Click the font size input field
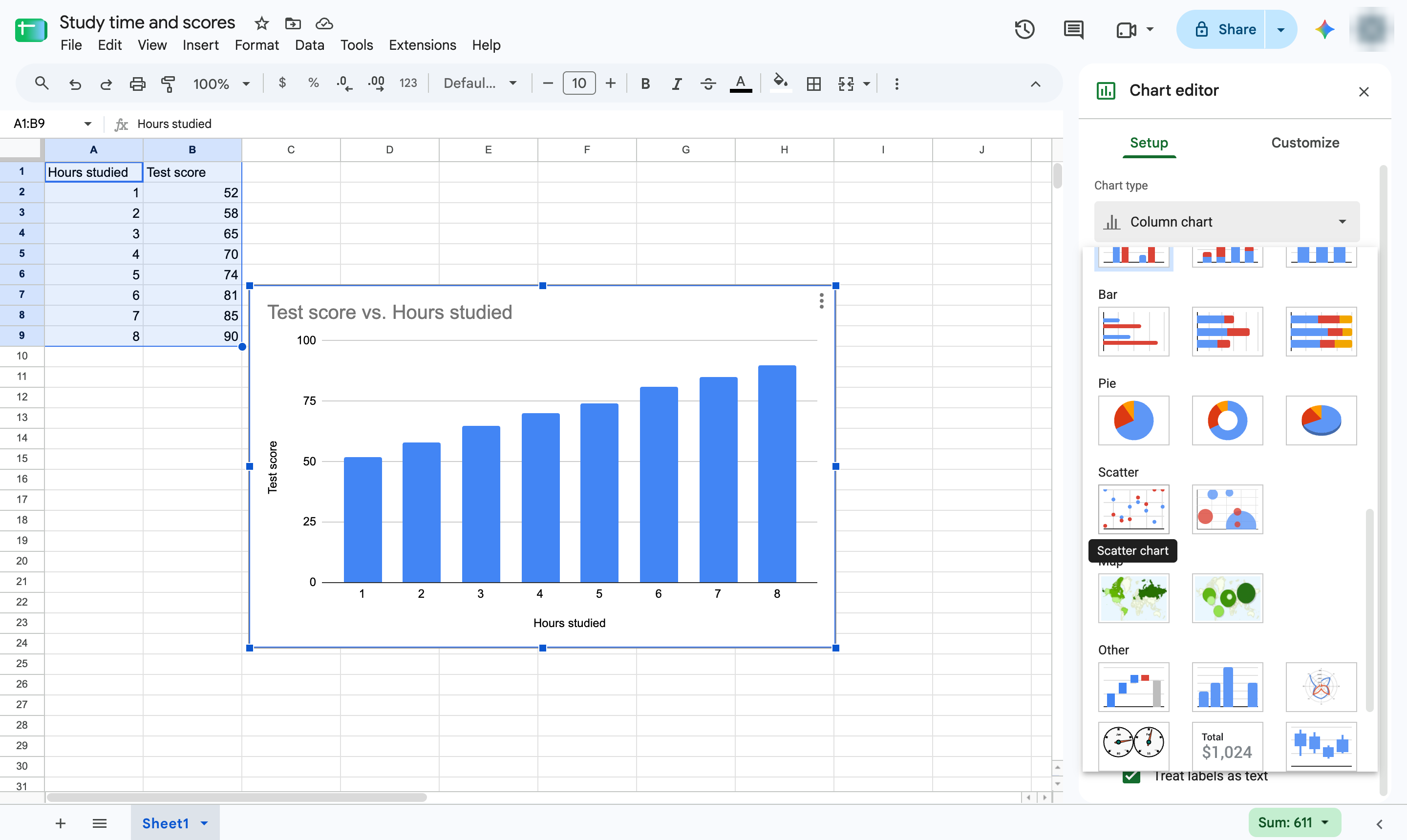The height and width of the screenshot is (840, 1407). [x=578, y=83]
